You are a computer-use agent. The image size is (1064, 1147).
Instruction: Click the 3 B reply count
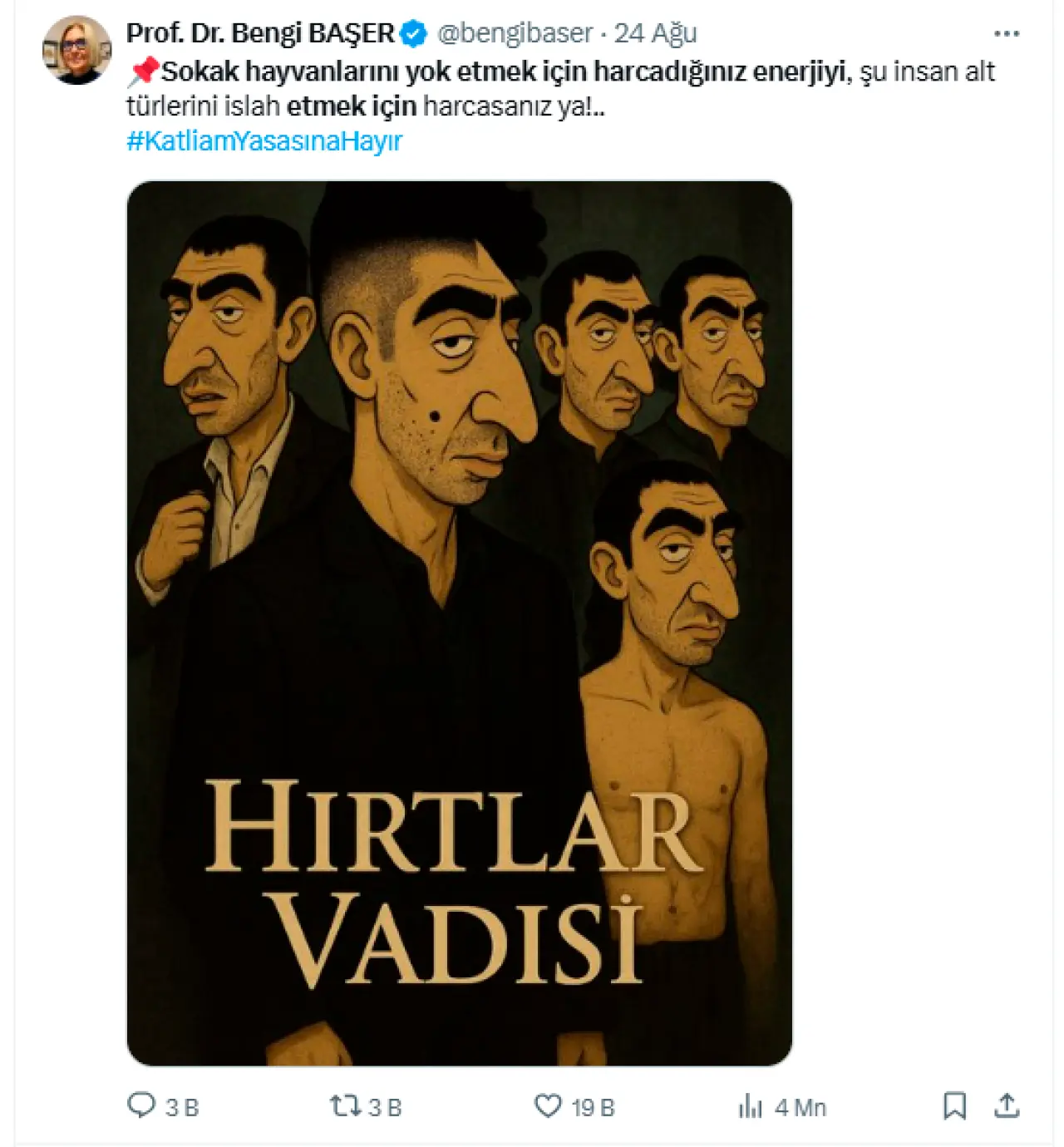[182, 1107]
